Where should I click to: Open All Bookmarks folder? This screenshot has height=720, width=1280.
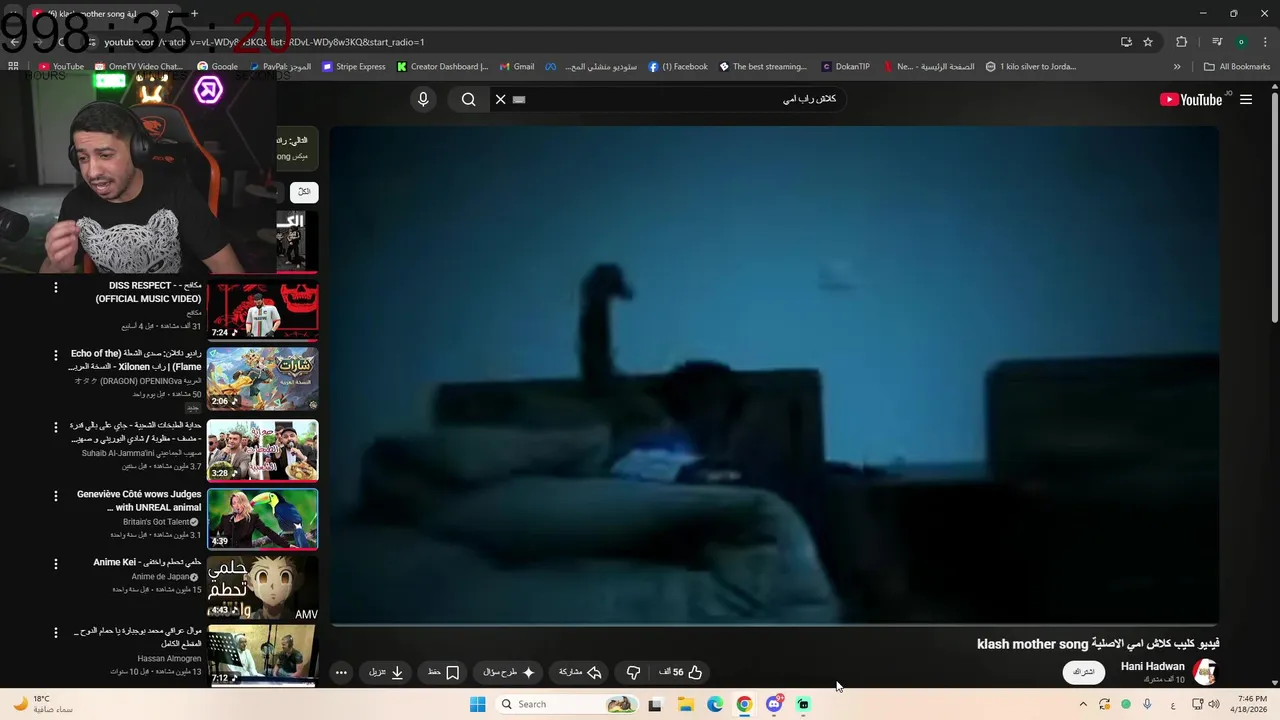[1237, 67]
